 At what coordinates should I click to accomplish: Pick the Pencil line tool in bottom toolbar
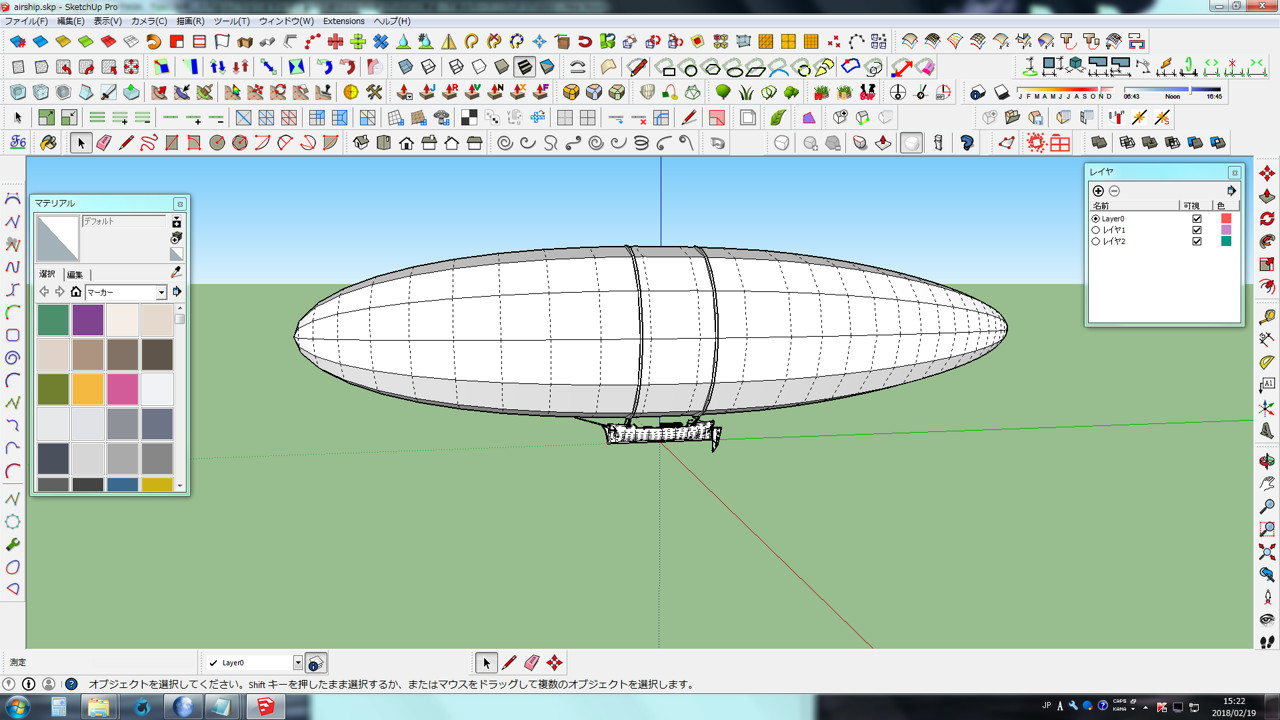pyautogui.click(x=509, y=662)
